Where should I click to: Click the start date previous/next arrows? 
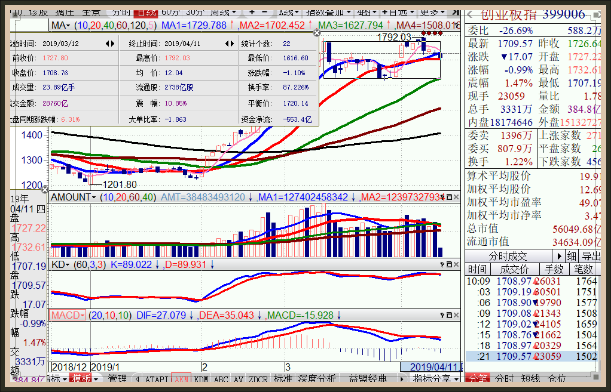pyautogui.click(x=110, y=44)
